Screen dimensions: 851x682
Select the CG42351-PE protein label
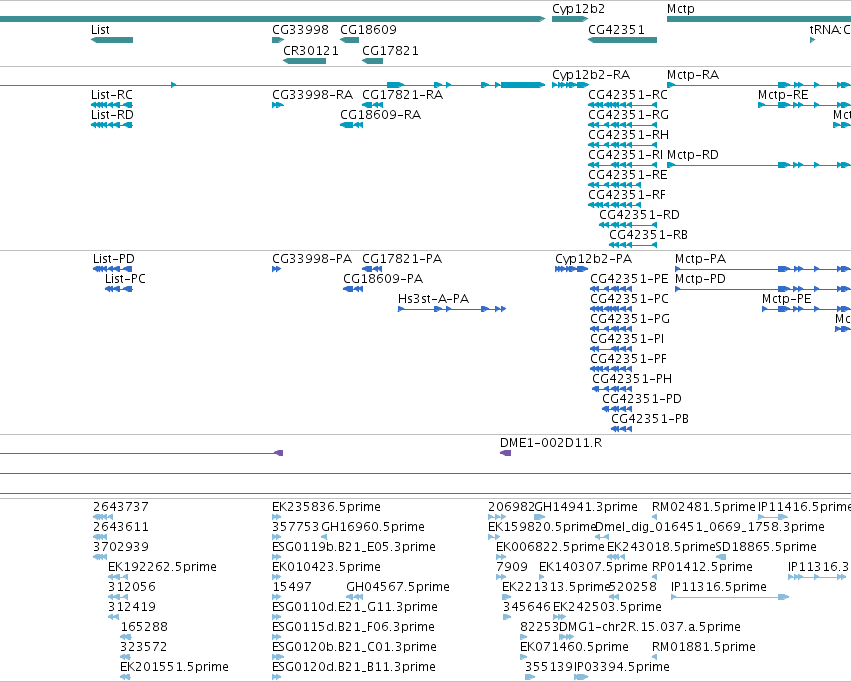pyautogui.click(x=629, y=279)
